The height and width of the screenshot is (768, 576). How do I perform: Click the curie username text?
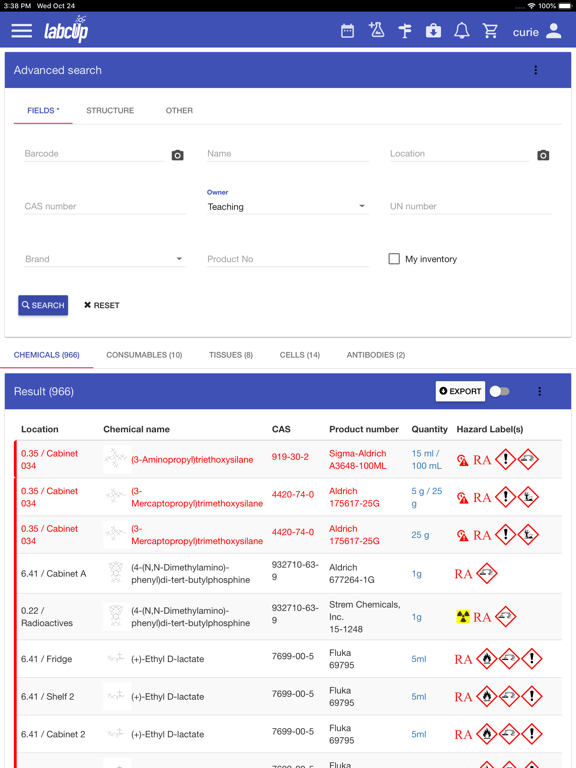click(x=526, y=32)
